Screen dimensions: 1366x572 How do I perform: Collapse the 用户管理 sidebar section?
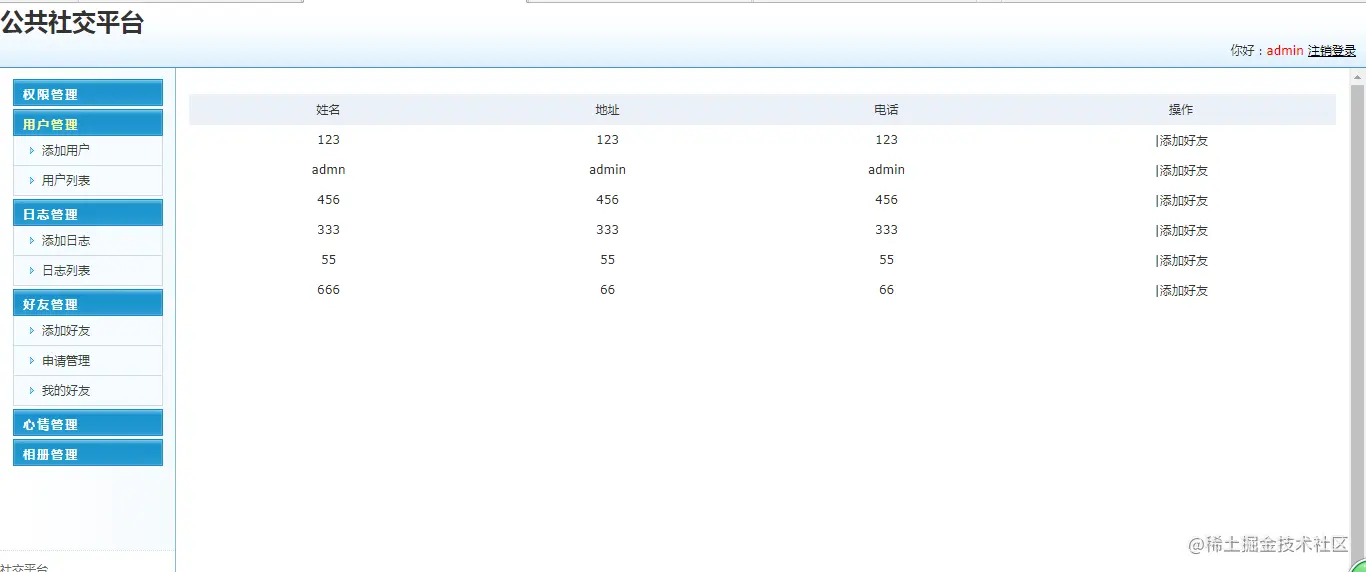coord(87,124)
